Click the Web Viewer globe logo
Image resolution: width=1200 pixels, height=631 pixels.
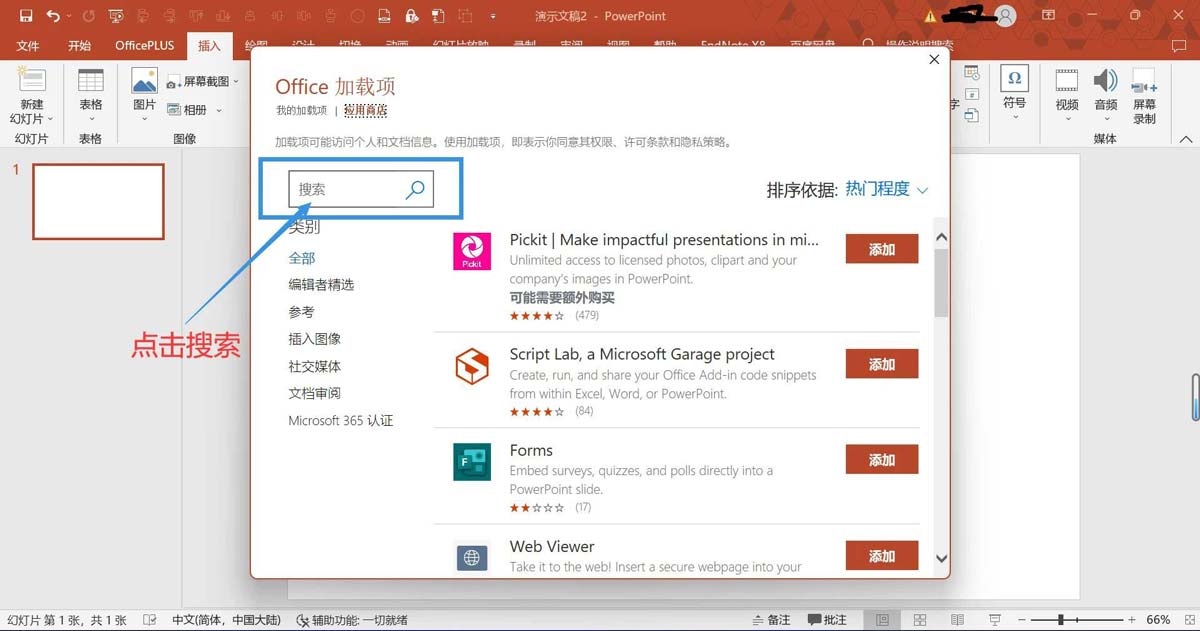(x=472, y=557)
